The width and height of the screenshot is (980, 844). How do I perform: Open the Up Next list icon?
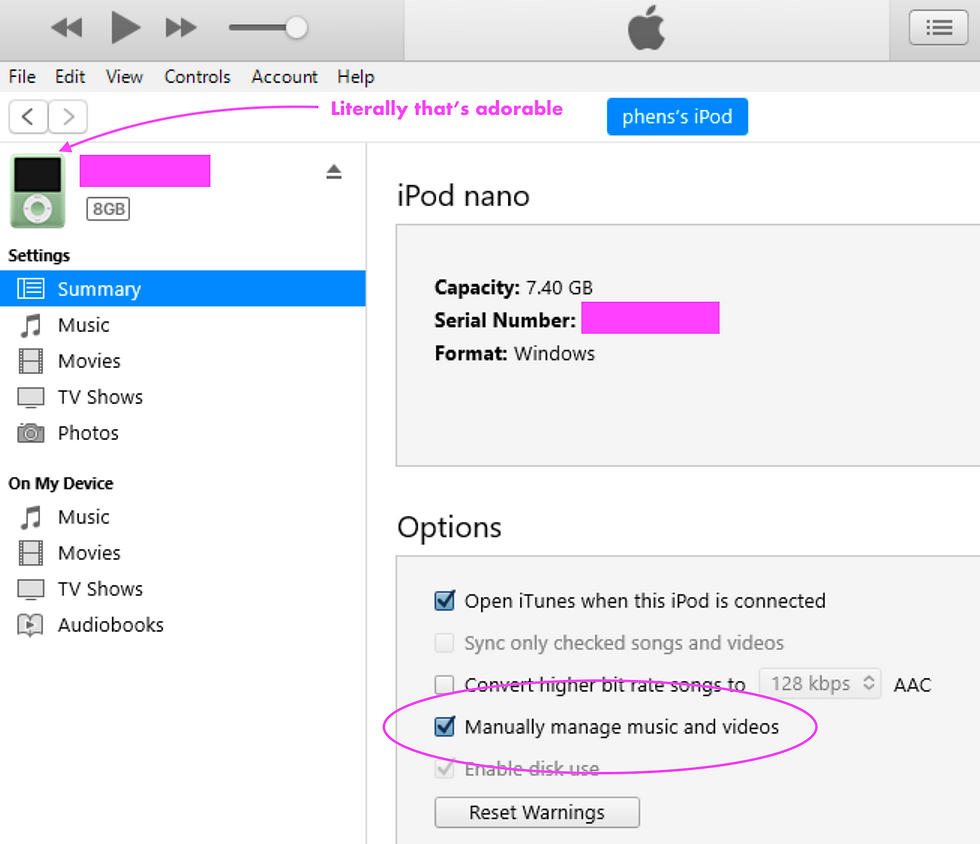tap(938, 28)
